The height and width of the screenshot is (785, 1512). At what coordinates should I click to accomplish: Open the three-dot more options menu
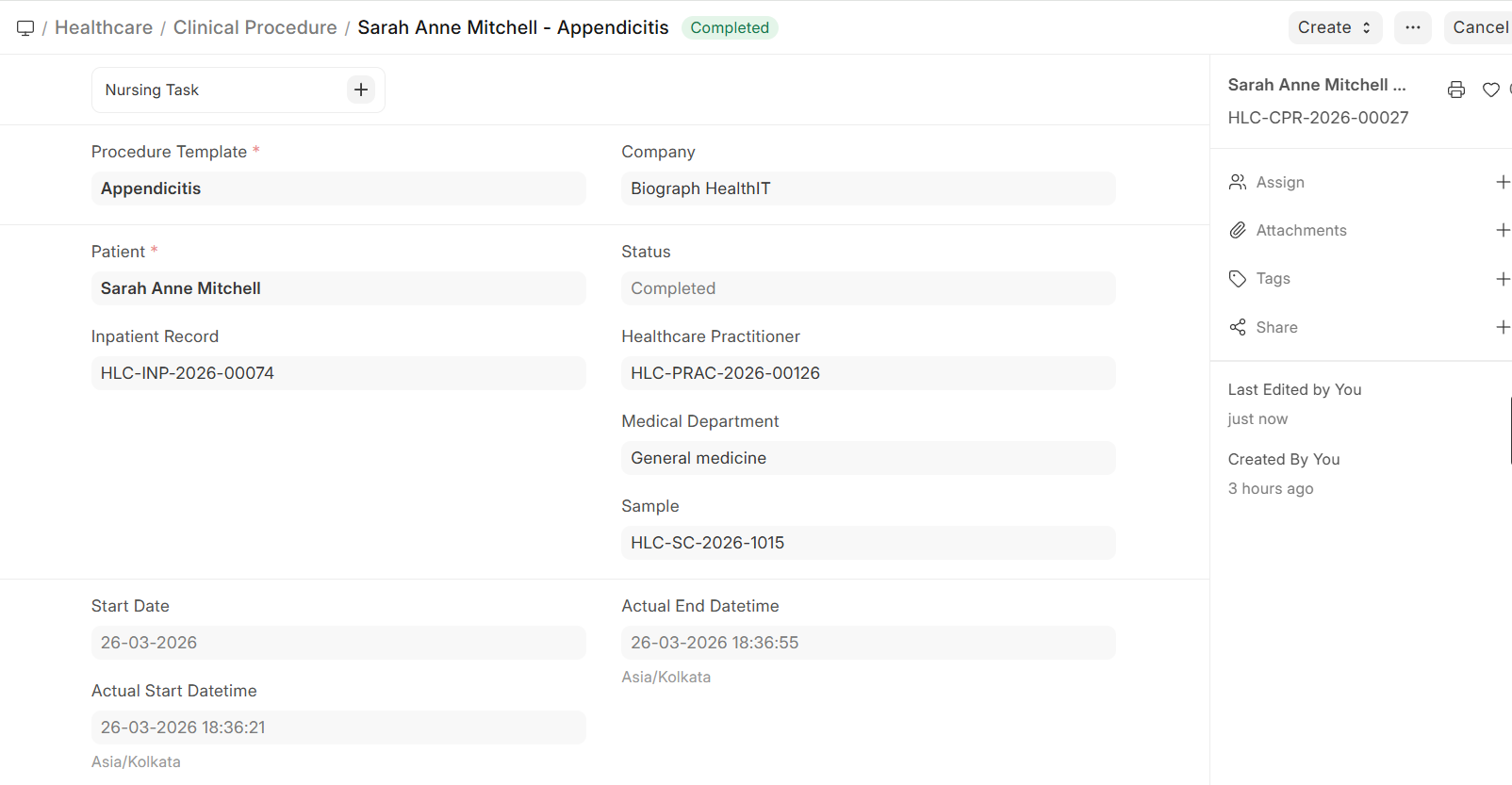[x=1412, y=28]
